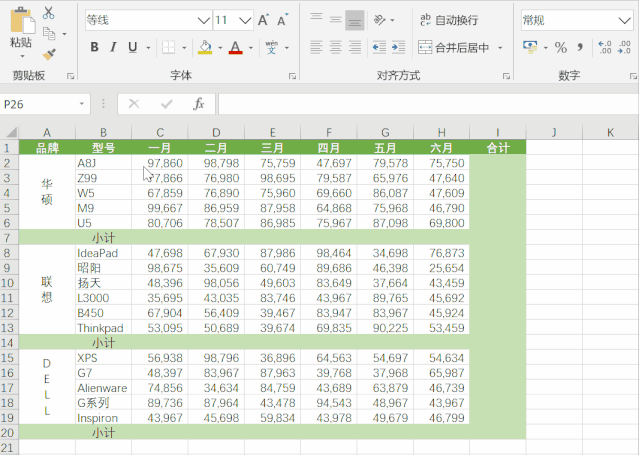
Task: Open the 剪贴板 dialog launcher
Action: (71, 76)
